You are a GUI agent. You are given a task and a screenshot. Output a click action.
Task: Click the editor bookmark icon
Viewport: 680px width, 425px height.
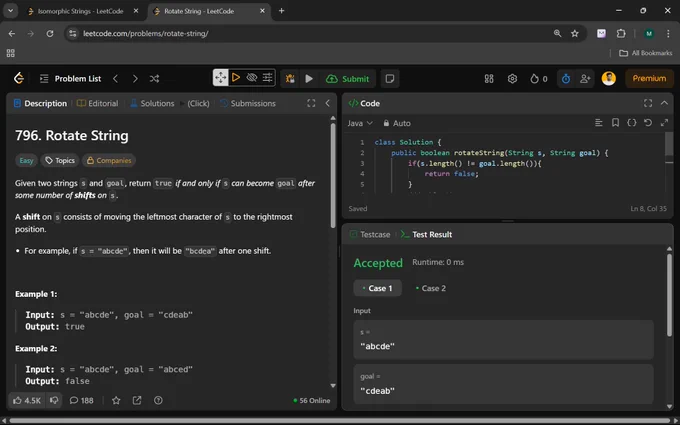[x=615, y=123]
